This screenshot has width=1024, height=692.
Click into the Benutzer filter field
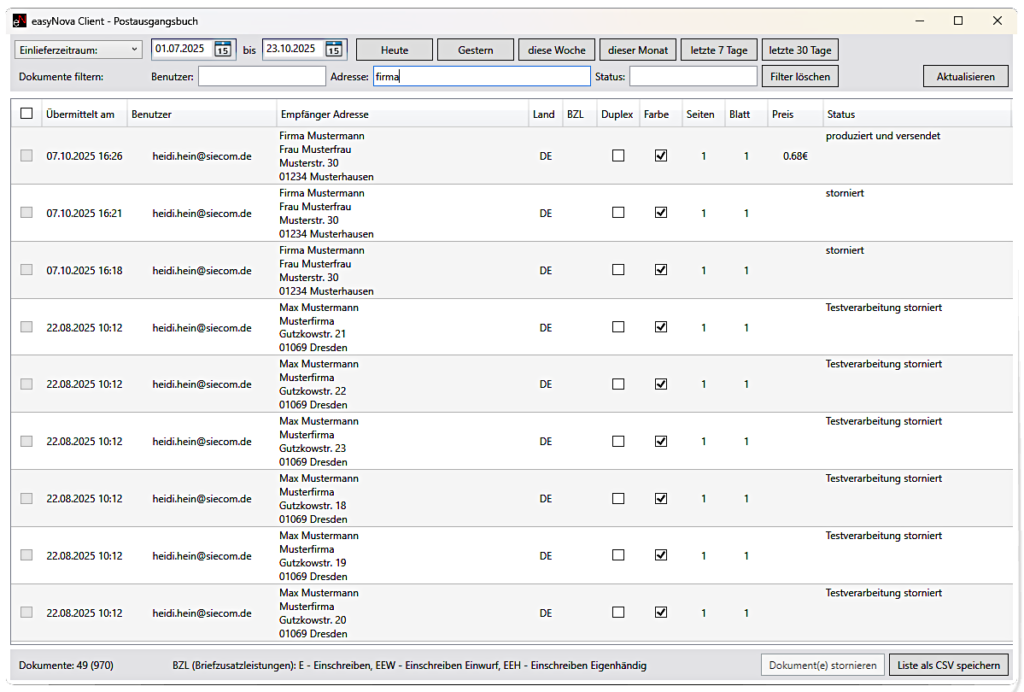(261, 76)
